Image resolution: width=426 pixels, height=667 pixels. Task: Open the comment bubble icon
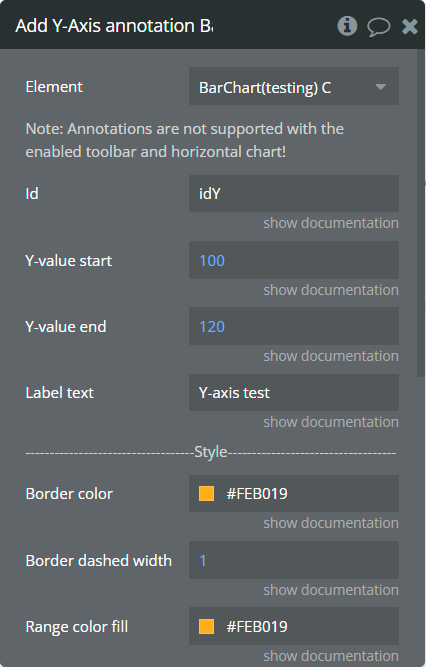pyautogui.click(x=378, y=27)
